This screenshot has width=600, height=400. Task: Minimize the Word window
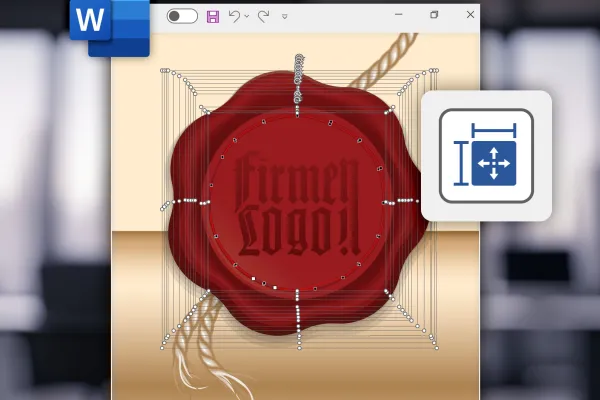pos(399,15)
